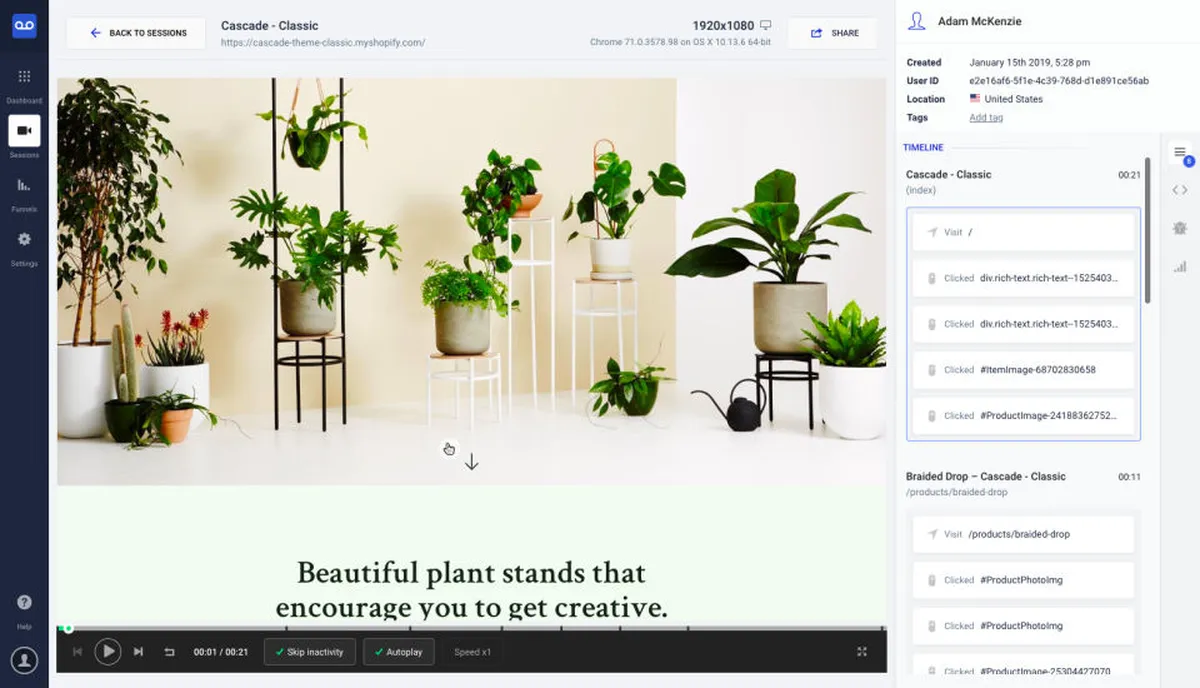Share this session recording
This screenshot has width=1200, height=688.
click(x=834, y=33)
